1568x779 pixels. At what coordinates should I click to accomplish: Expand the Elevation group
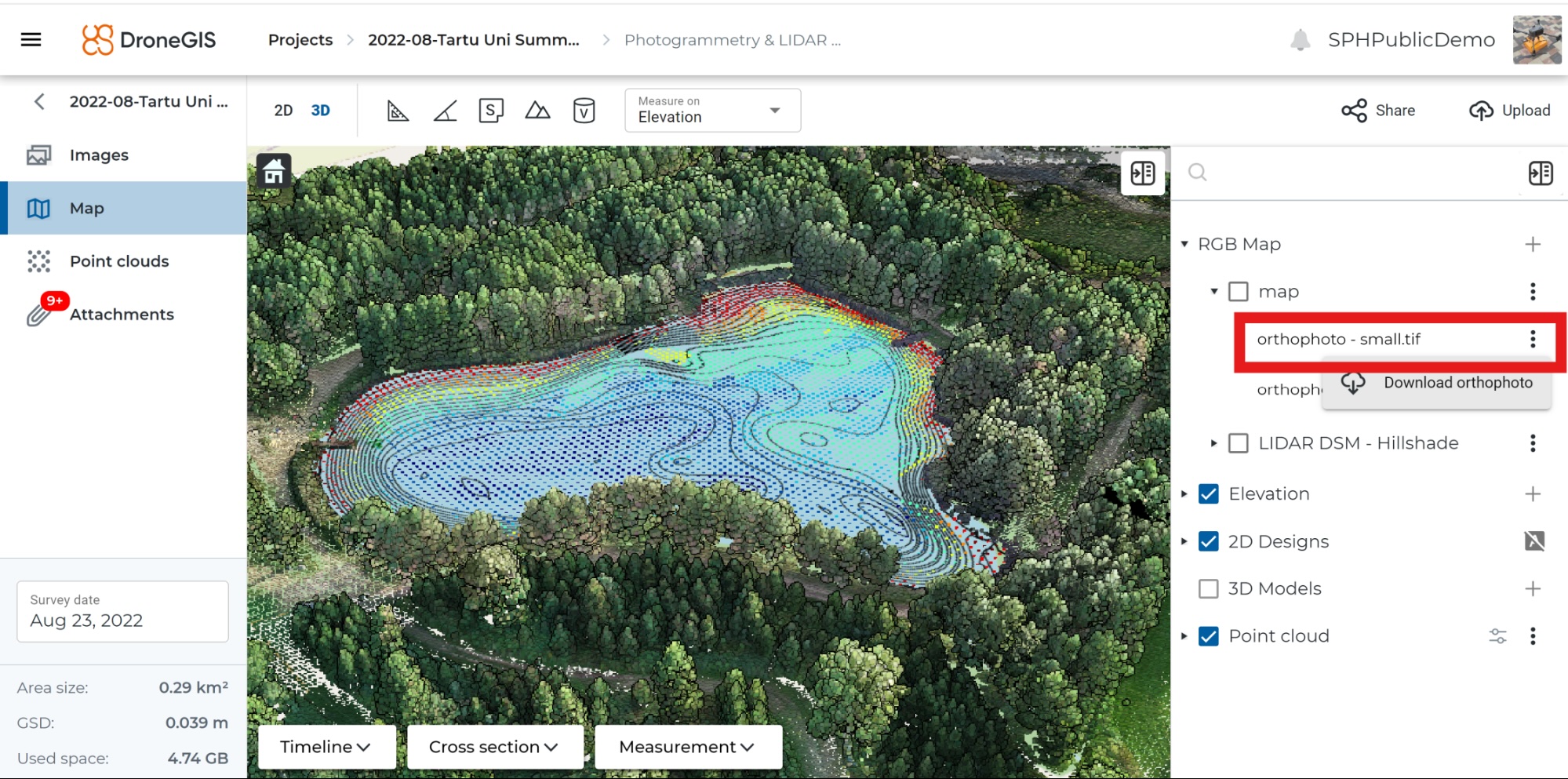pos(1184,493)
